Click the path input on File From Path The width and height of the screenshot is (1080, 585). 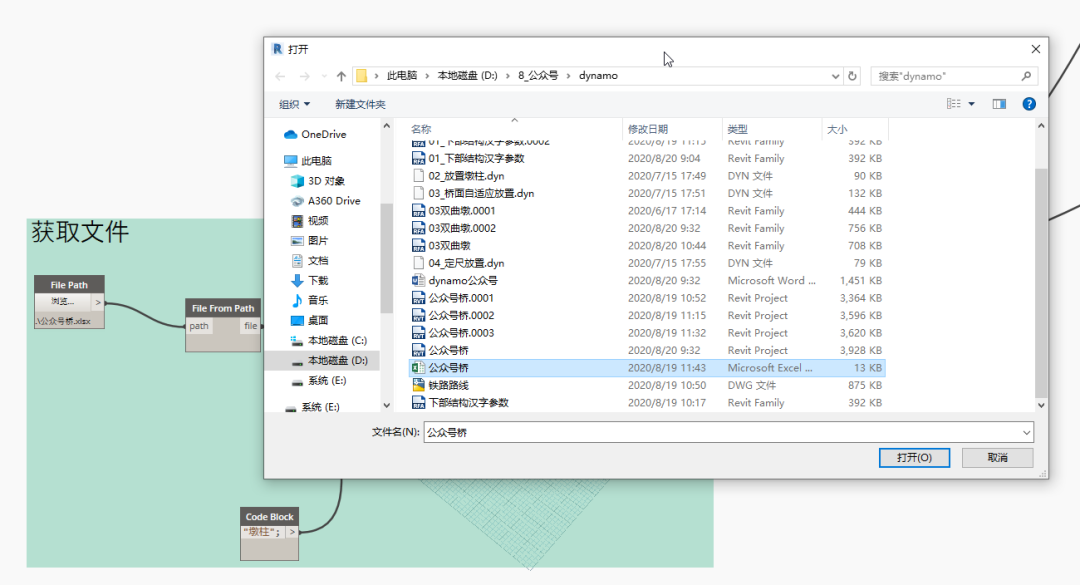click(x=199, y=326)
